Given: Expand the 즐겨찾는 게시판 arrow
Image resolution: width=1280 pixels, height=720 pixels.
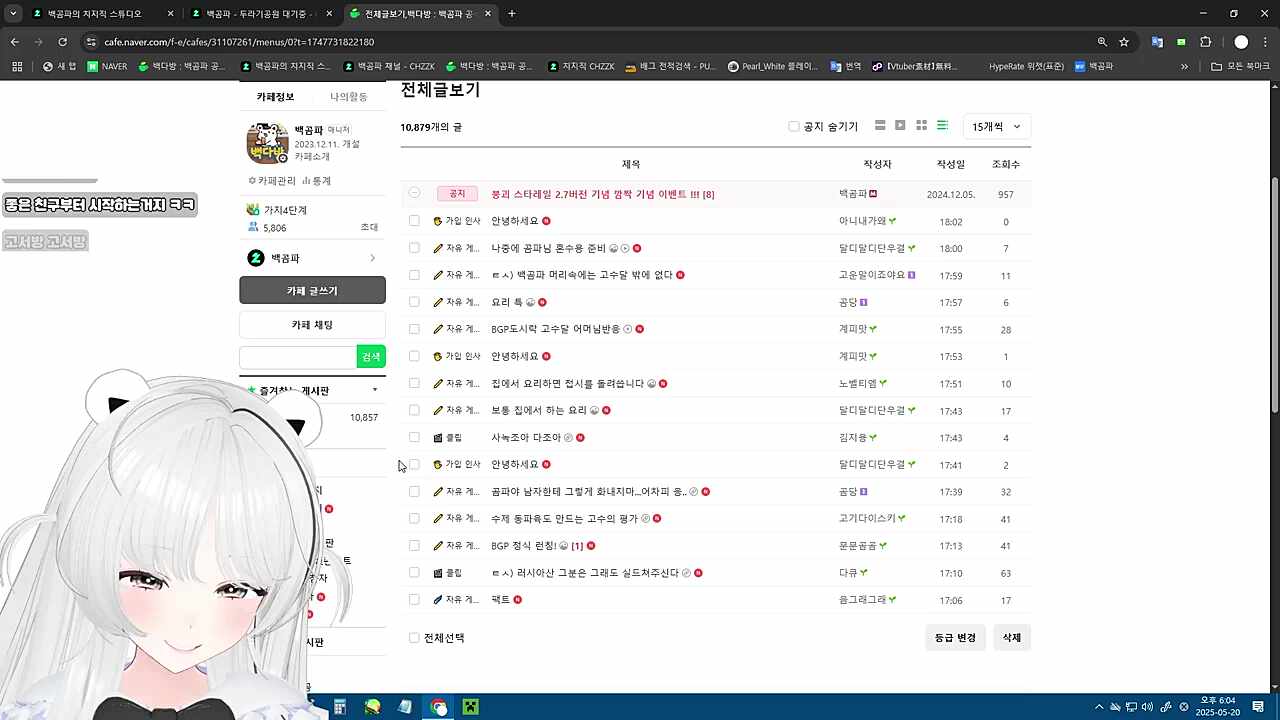Looking at the screenshot, I should point(375,390).
